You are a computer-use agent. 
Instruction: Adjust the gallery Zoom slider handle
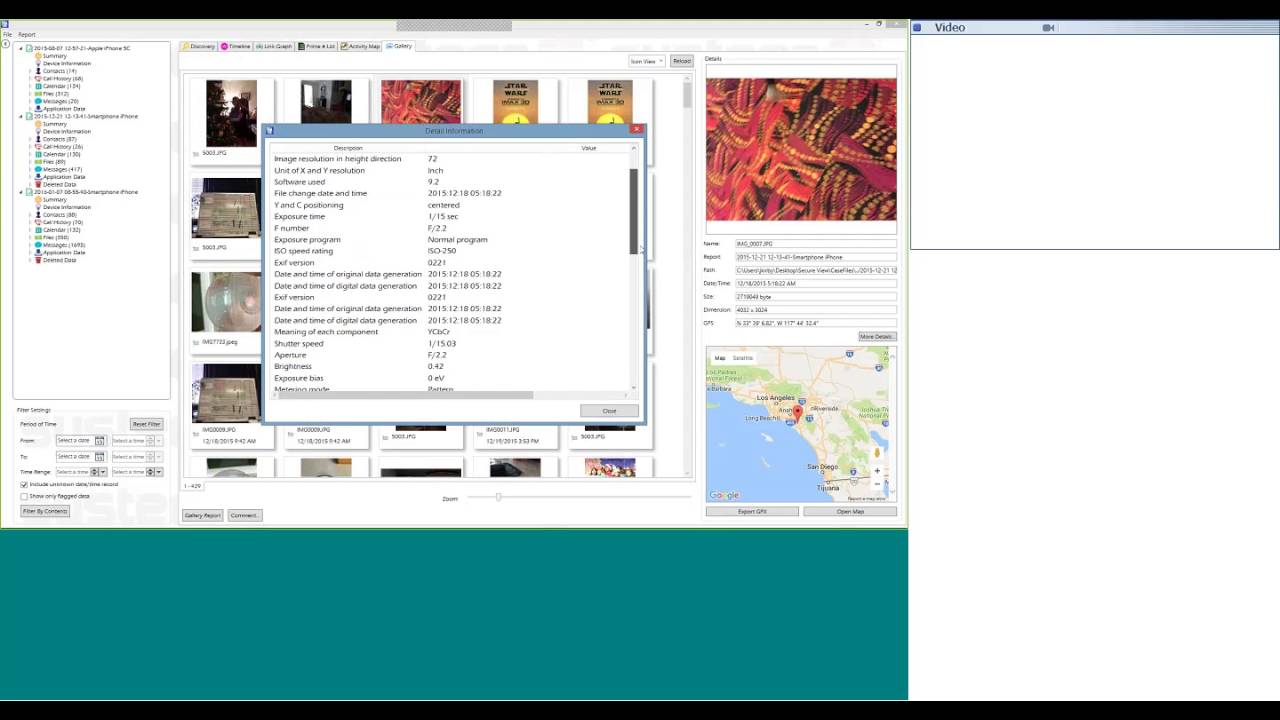tap(498, 497)
